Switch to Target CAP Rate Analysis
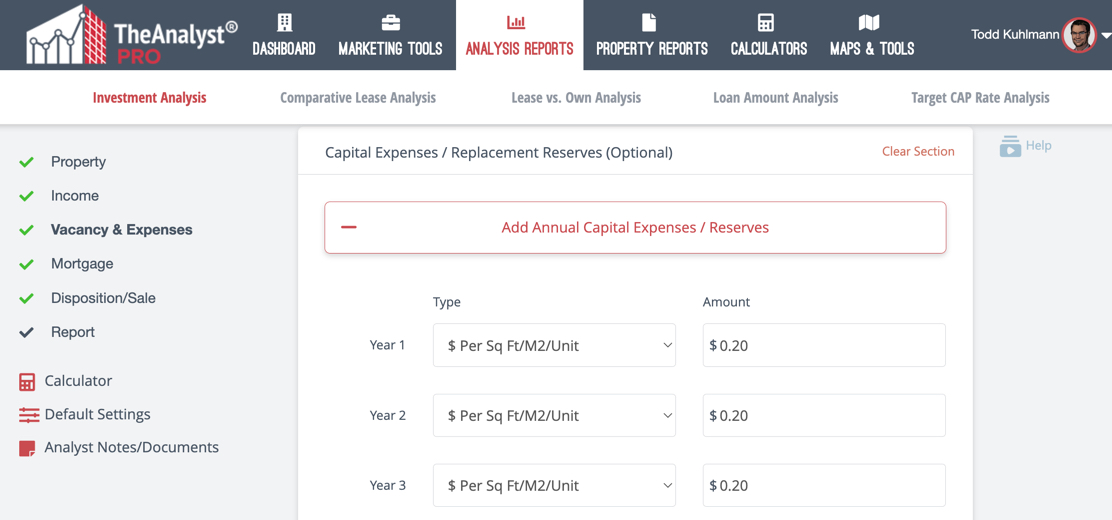The height and width of the screenshot is (520, 1112). tap(980, 98)
